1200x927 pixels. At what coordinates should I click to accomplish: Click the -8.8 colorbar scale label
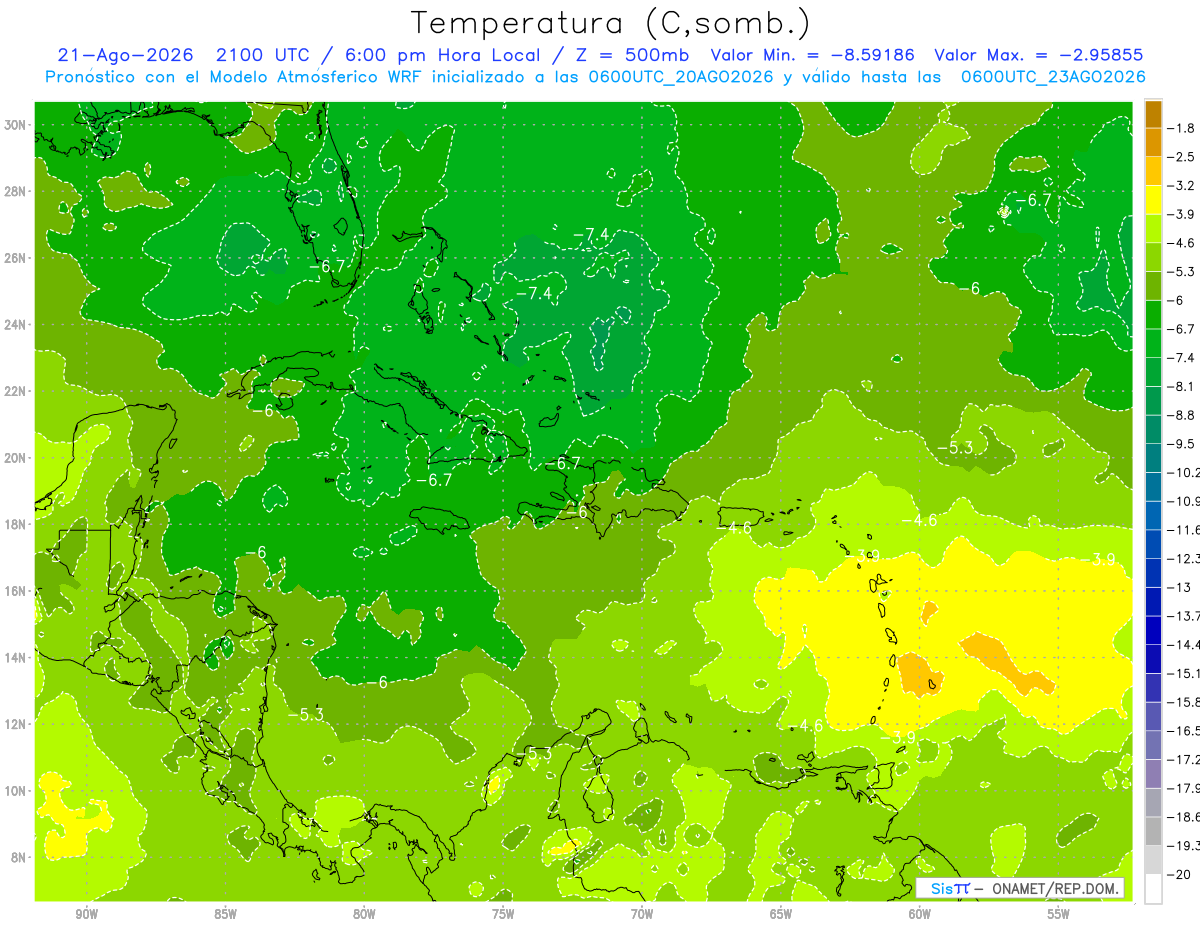[1183, 415]
